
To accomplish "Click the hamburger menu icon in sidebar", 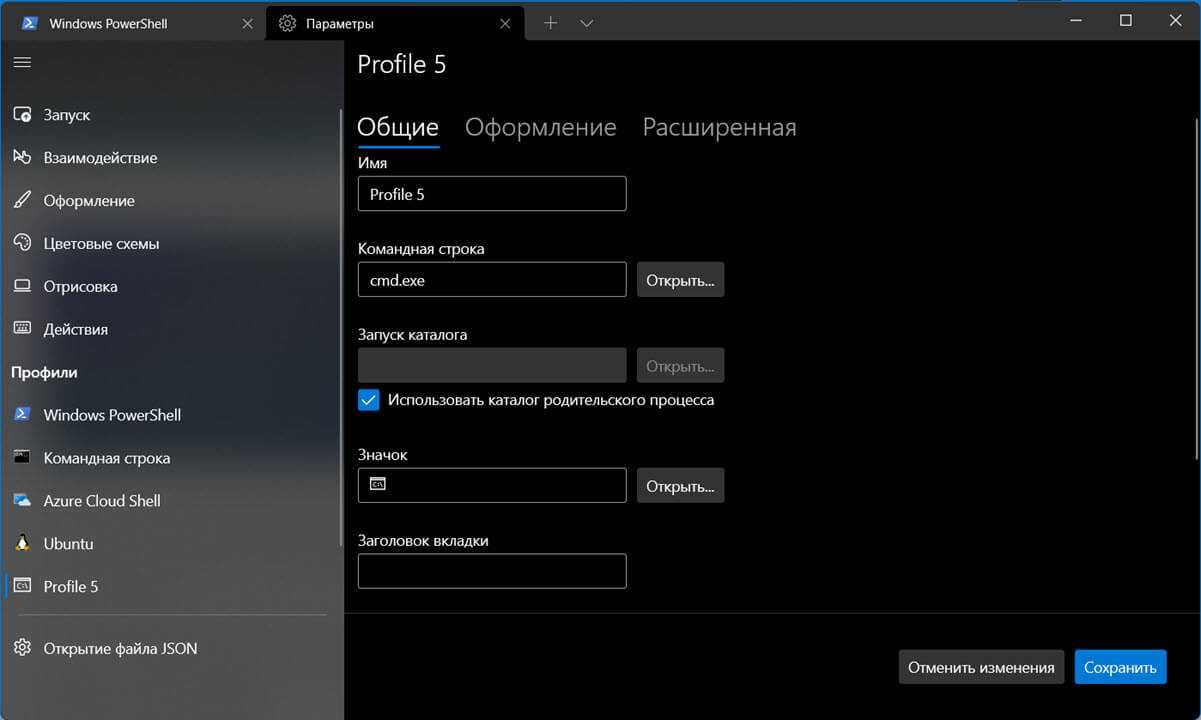I will click(x=22, y=62).
